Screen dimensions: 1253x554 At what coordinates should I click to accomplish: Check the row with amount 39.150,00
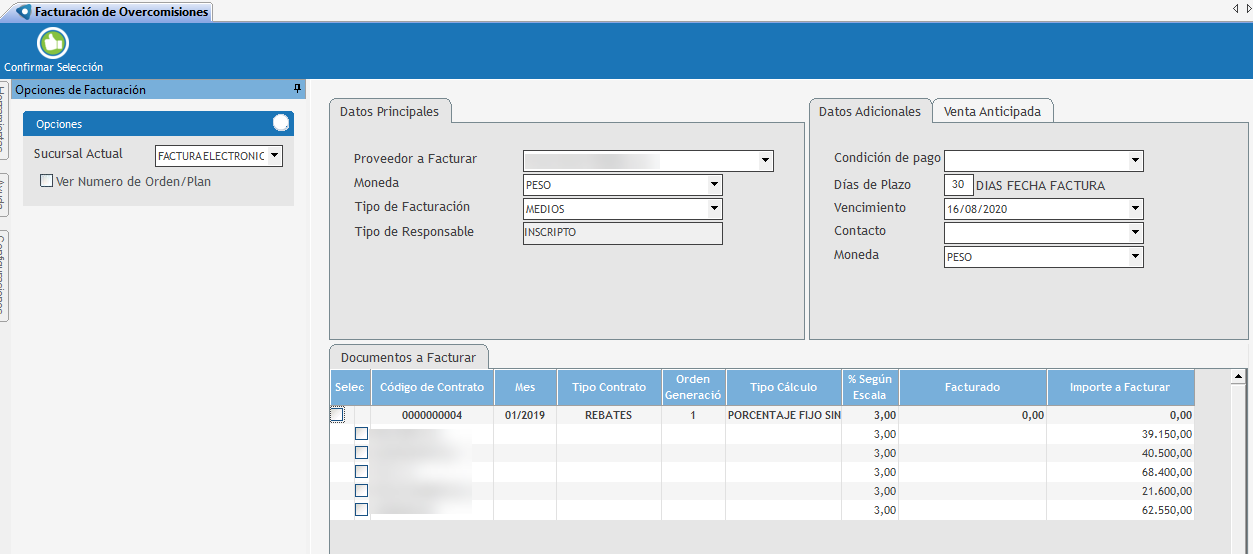361,434
